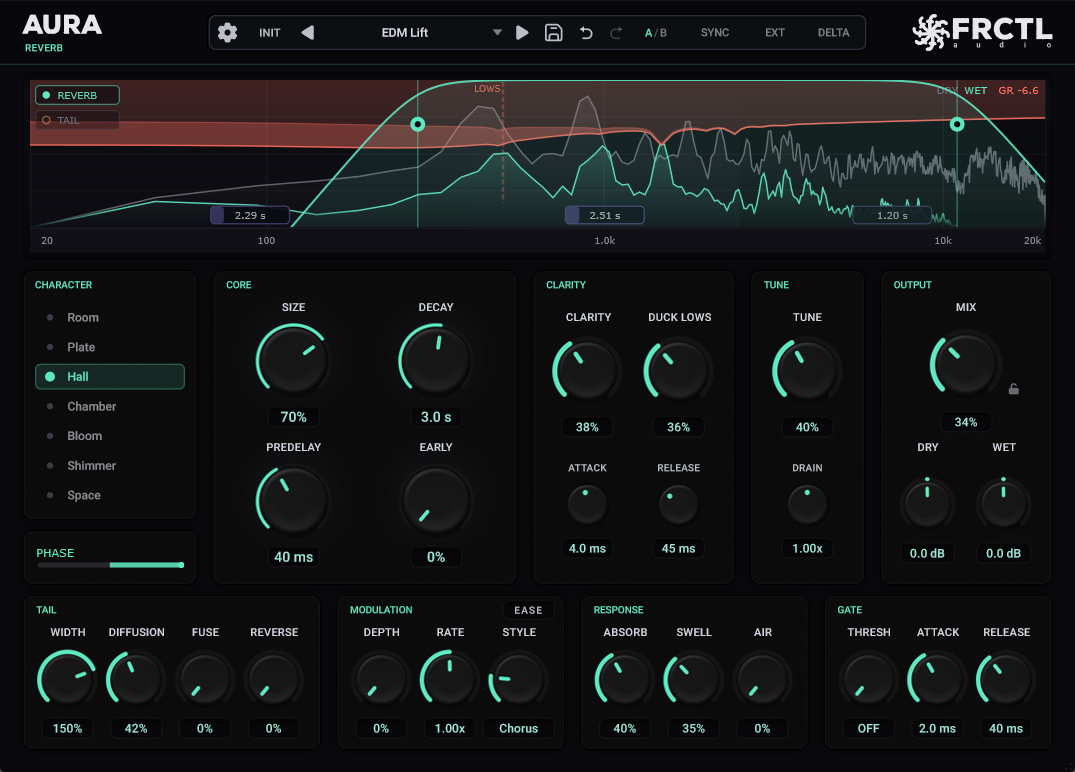Click the modulation RATE knob
The width and height of the screenshot is (1075, 772).
pyautogui.click(x=450, y=679)
